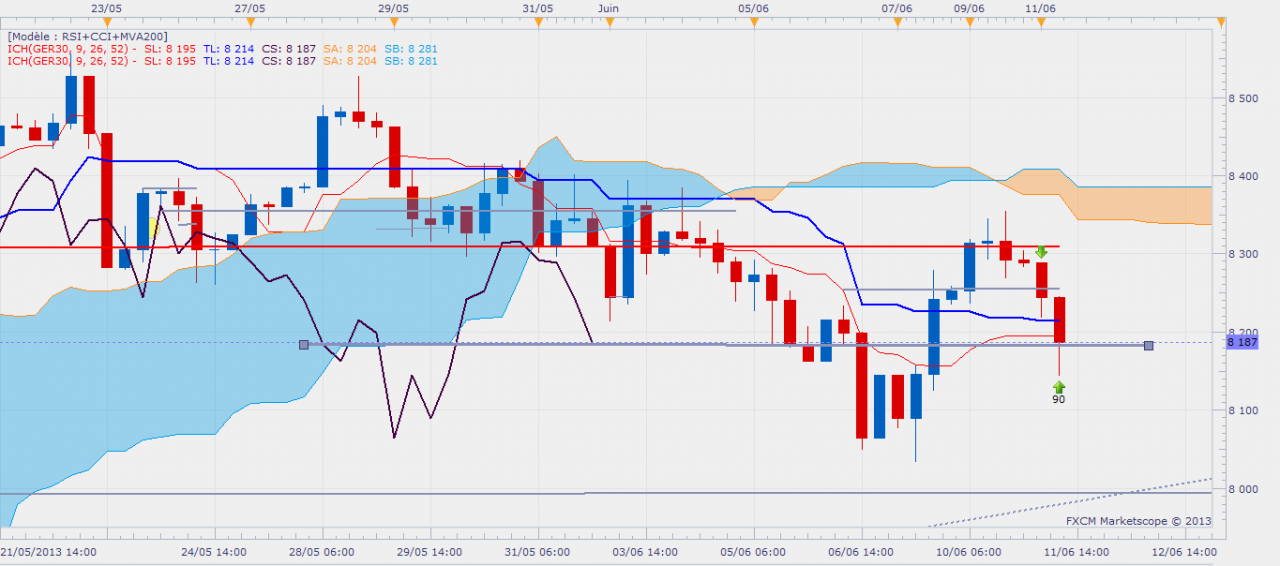The image size is (1280, 566).
Task: Click the 29/05 14:00 time label
Action: coord(430,551)
